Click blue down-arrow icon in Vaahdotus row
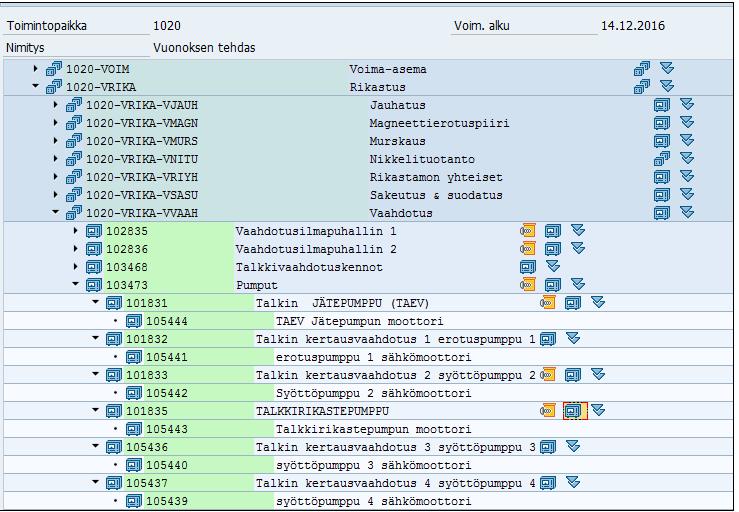 click(x=687, y=212)
